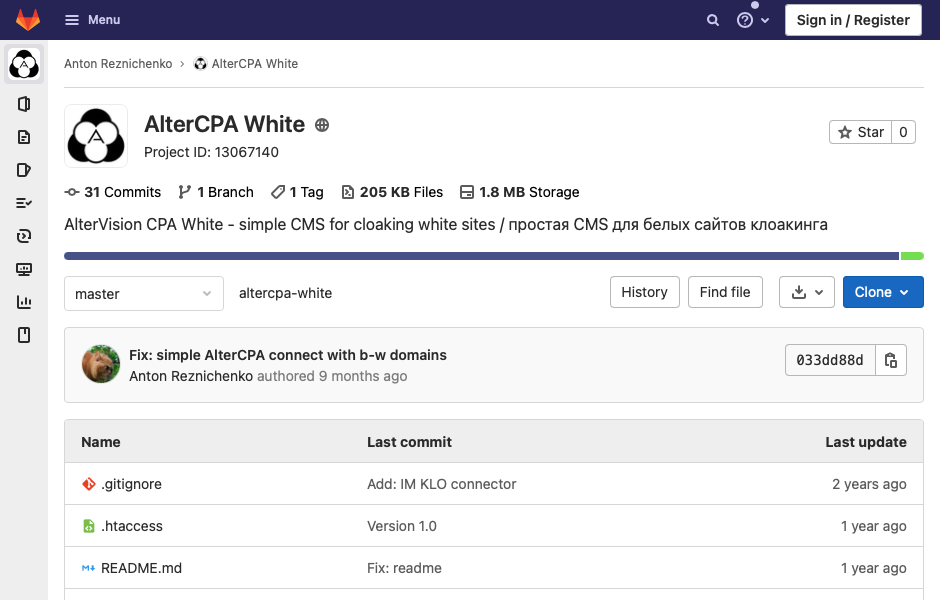The image size is (940, 600).
Task: Star the AlterCPA White project
Action: (x=860, y=132)
